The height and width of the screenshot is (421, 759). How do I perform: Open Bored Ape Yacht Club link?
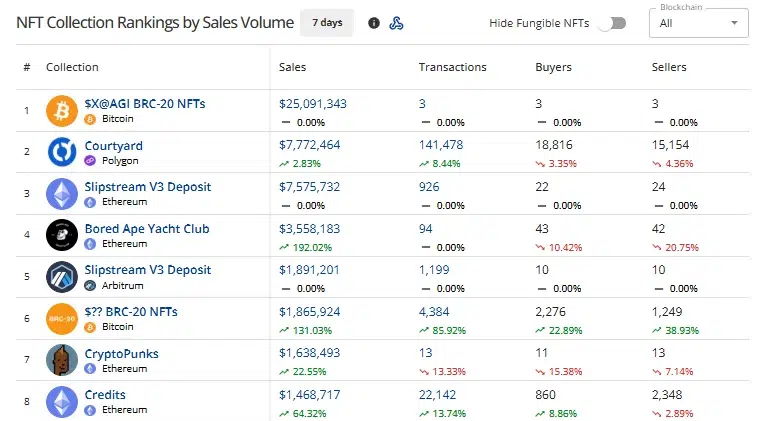[x=147, y=228]
